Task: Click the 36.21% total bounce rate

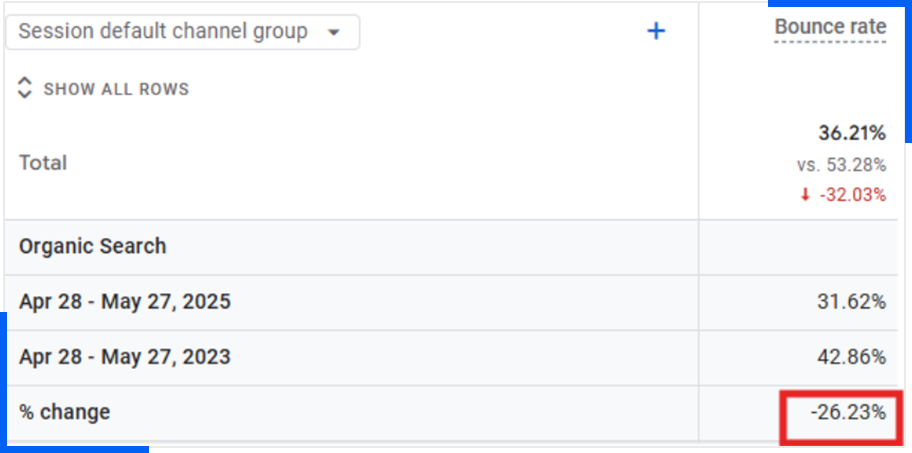Action: (x=852, y=134)
